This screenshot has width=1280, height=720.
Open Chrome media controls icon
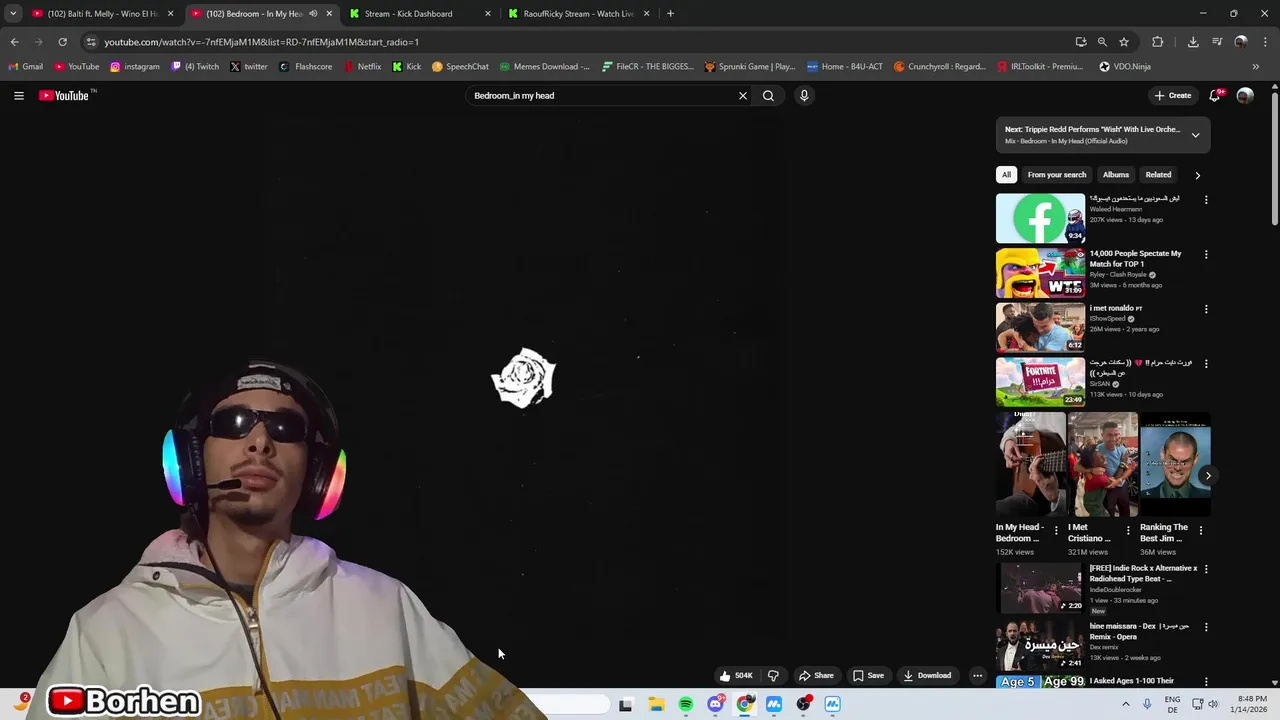click(1217, 42)
